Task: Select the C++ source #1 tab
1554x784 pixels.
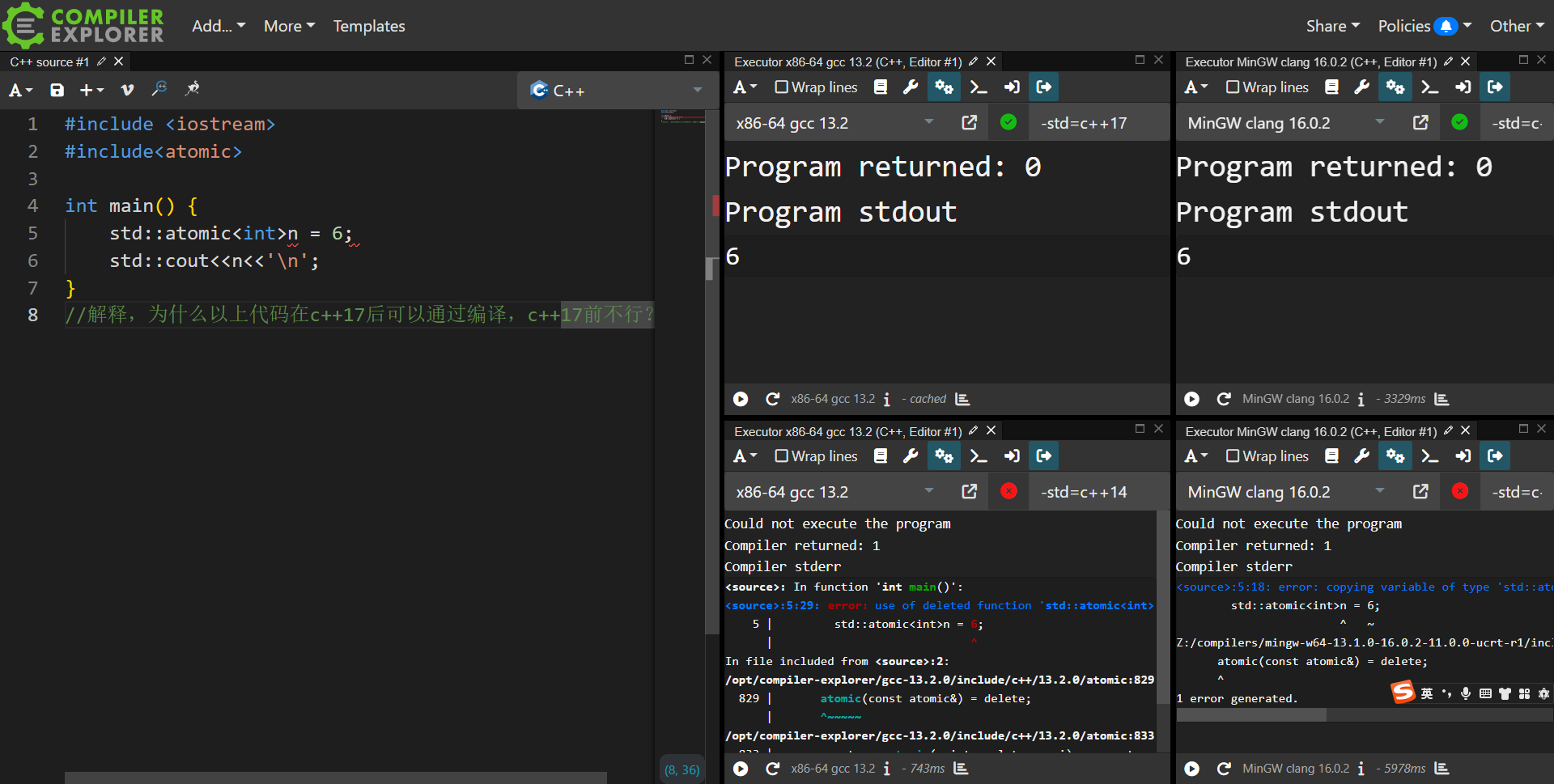Action: point(49,61)
